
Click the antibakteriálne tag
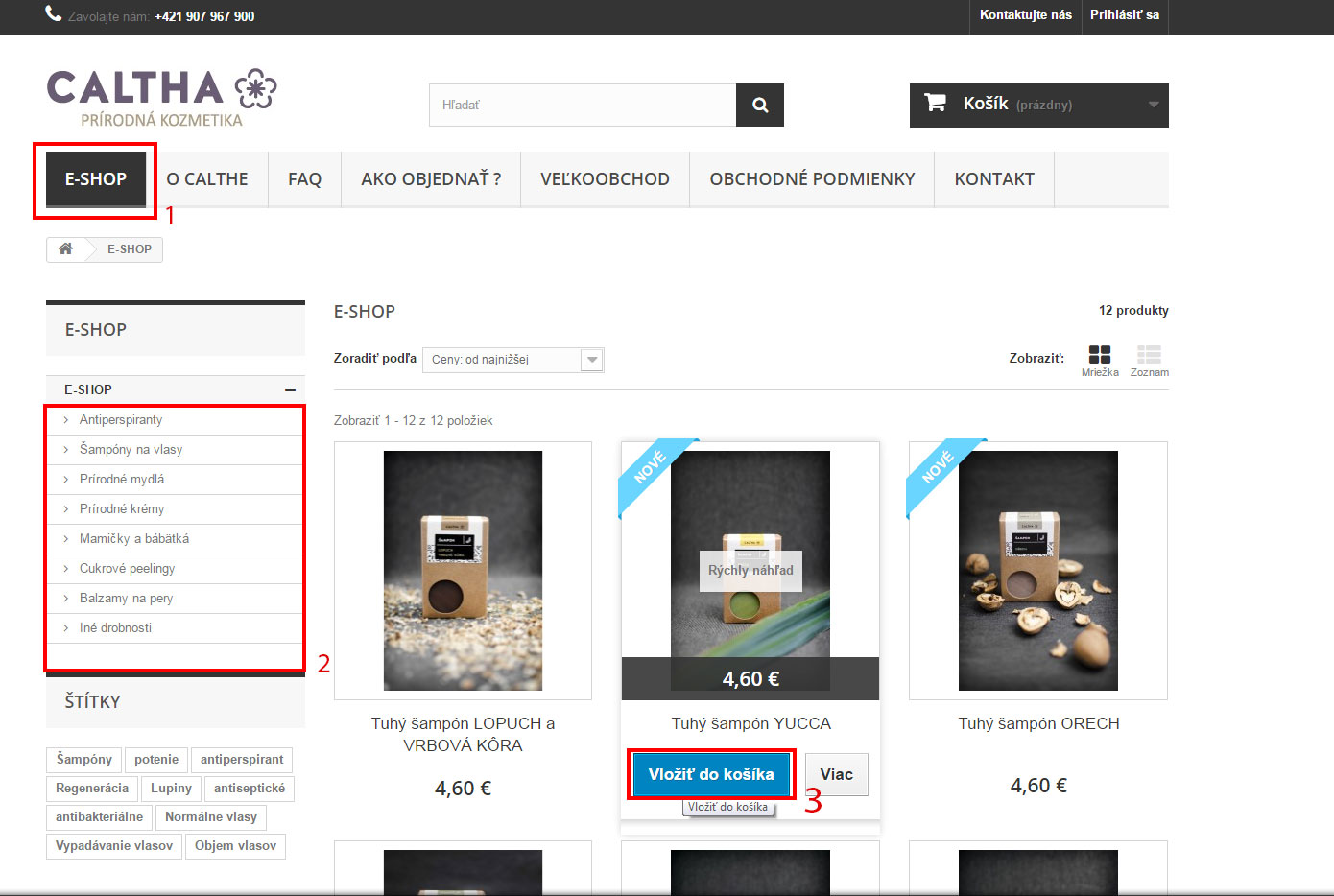click(x=100, y=817)
